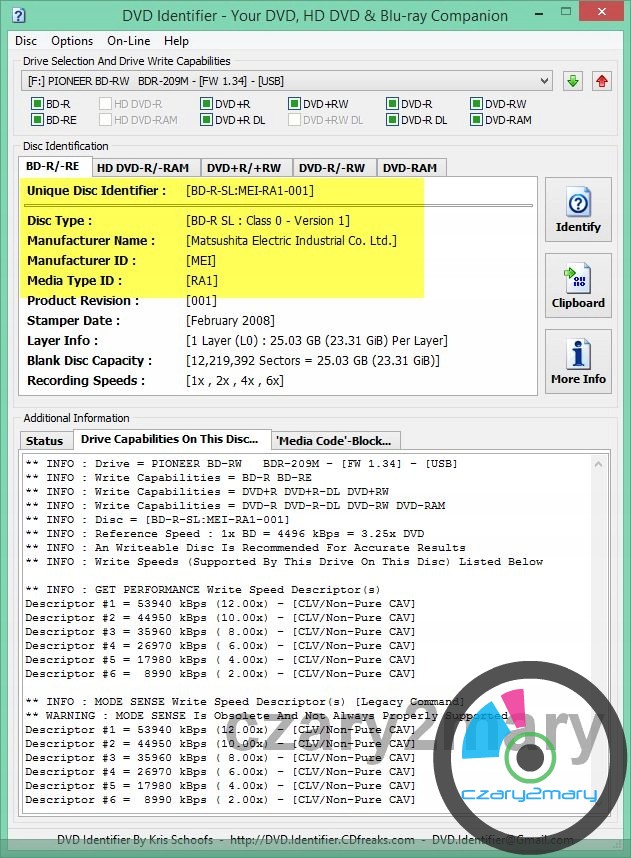Toggle the DVD+R DL capability checkbox
The width and height of the screenshot is (631, 858).
tap(206, 120)
